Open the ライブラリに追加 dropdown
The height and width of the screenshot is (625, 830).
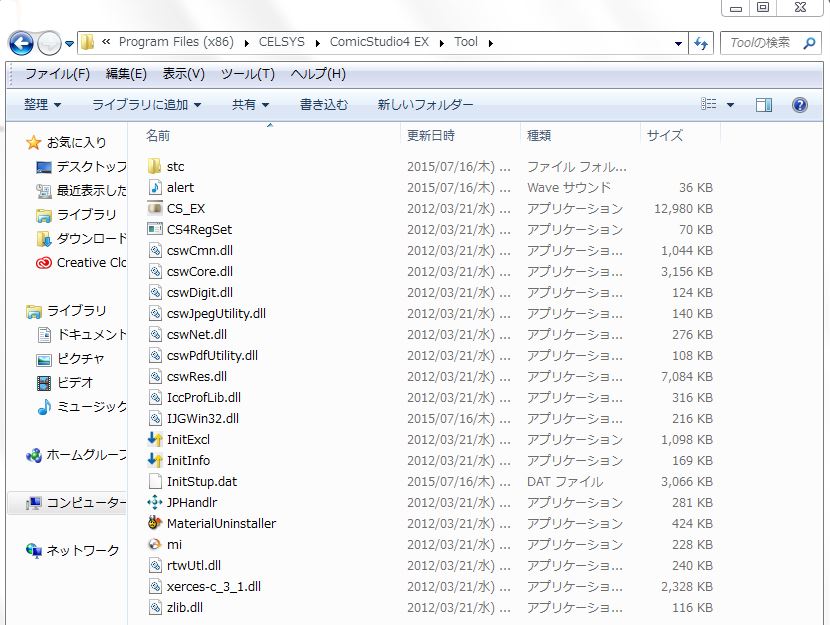147,105
